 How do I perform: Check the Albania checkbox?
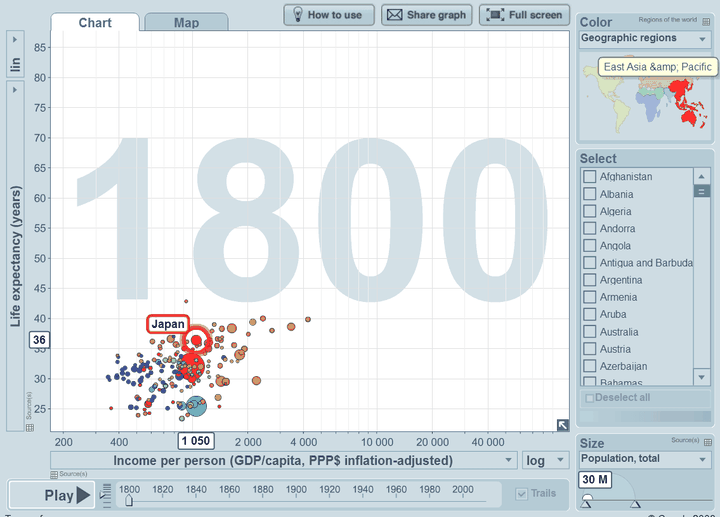tap(590, 194)
